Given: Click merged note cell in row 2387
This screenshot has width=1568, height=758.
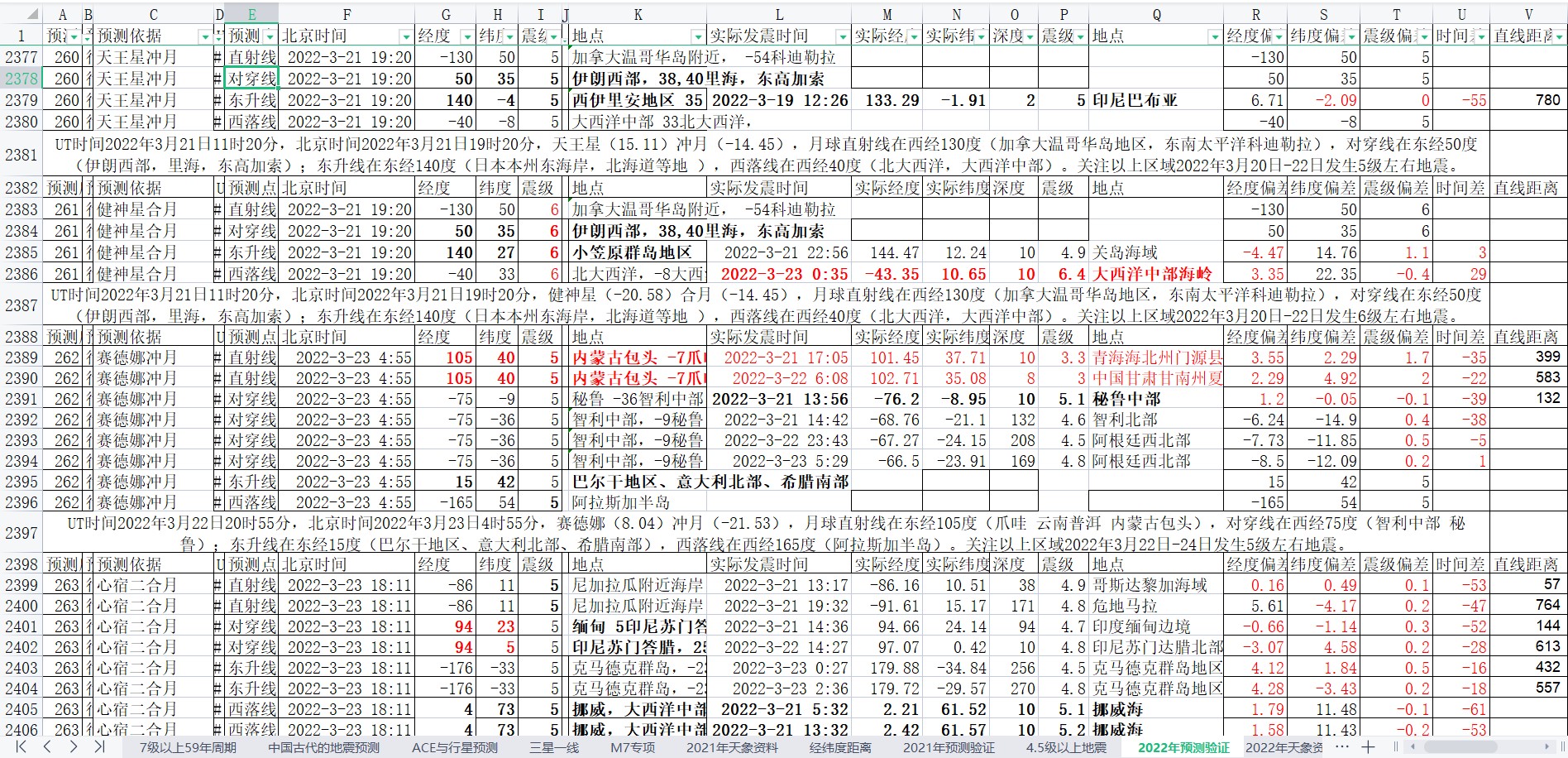Looking at the screenshot, I should click(766, 305).
